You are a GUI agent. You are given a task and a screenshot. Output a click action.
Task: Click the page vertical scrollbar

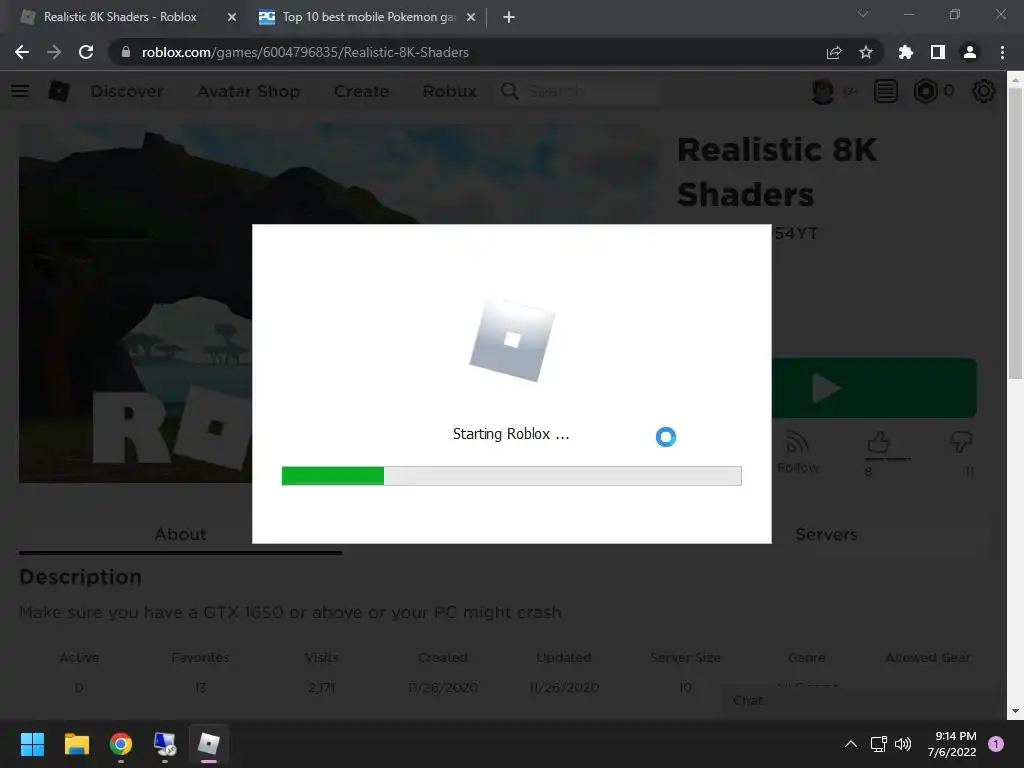pyautogui.click(x=1015, y=232)
